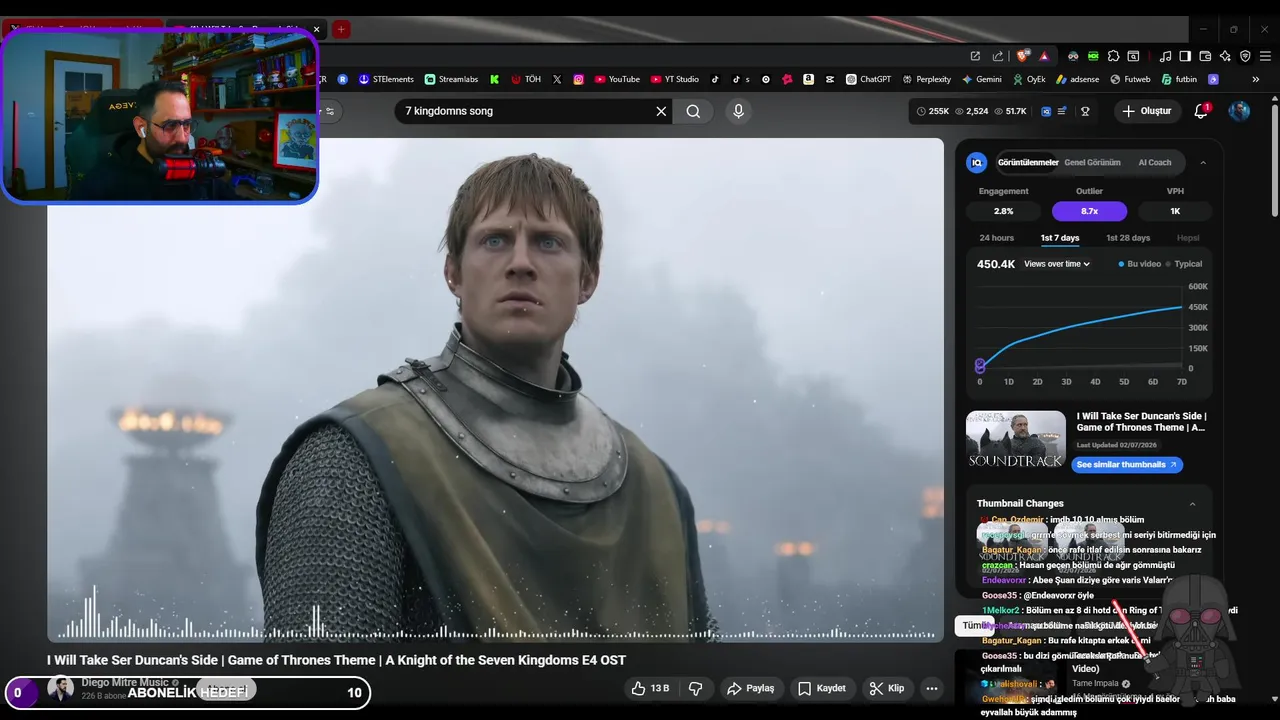Viewport: 1280px width, 720px height.
Task: Click the Brave Shields lion icon
Action: [x=1022, y=56]
